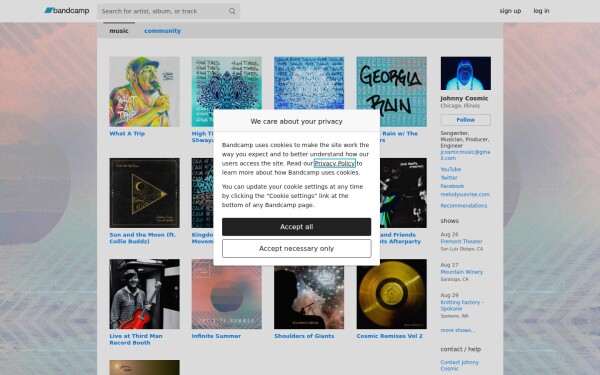Switch to the music tab
600x375 pixels.
[x=119, y=31]
